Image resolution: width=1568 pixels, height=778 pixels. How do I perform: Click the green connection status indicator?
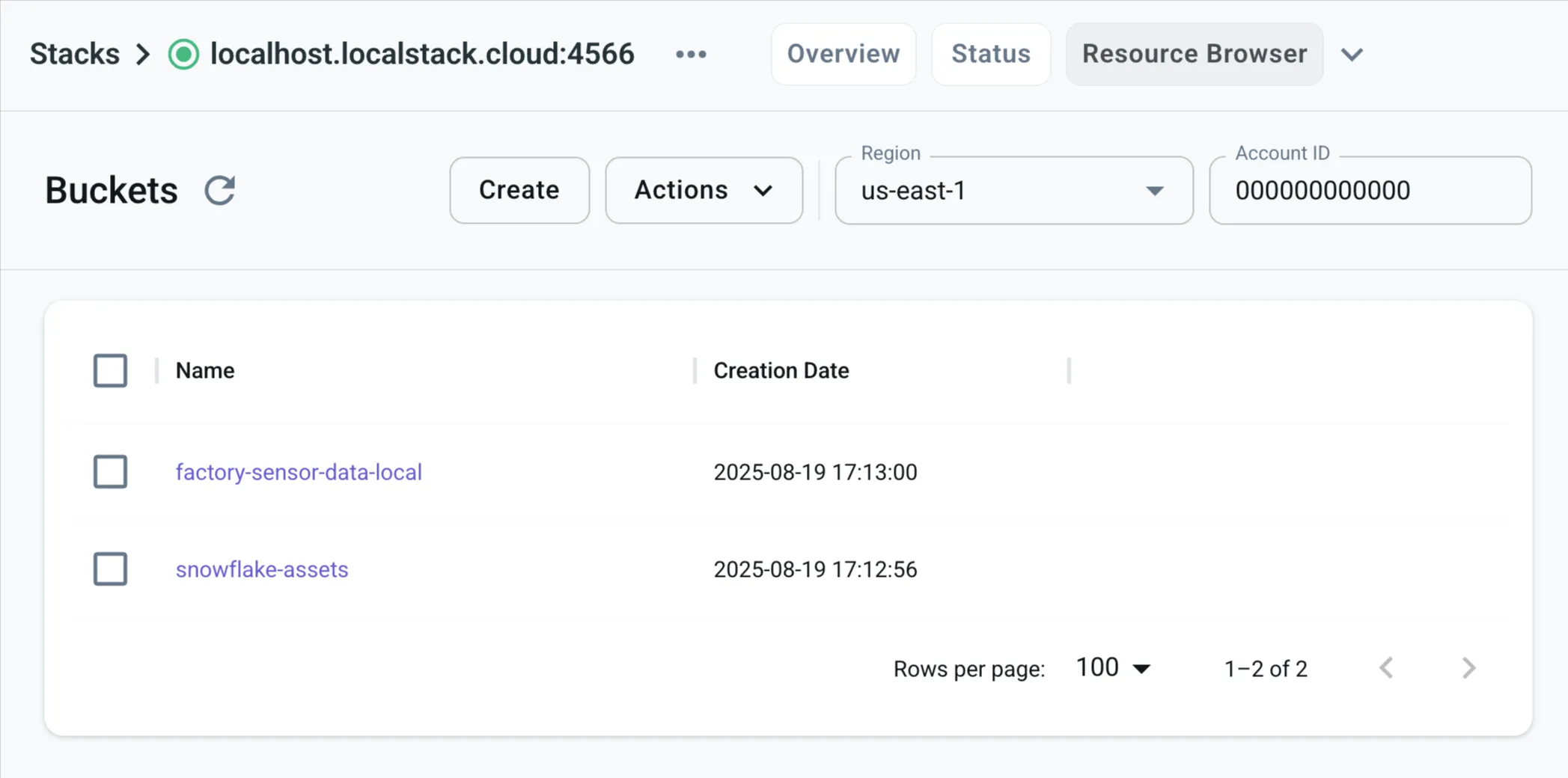coord(183,54)
